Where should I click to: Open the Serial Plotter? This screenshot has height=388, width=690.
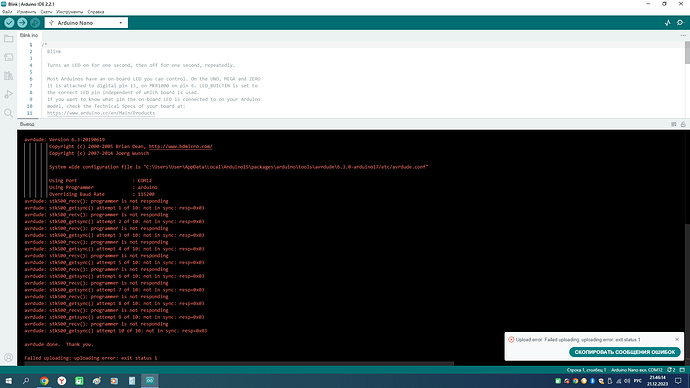click(x=668, y=22)
